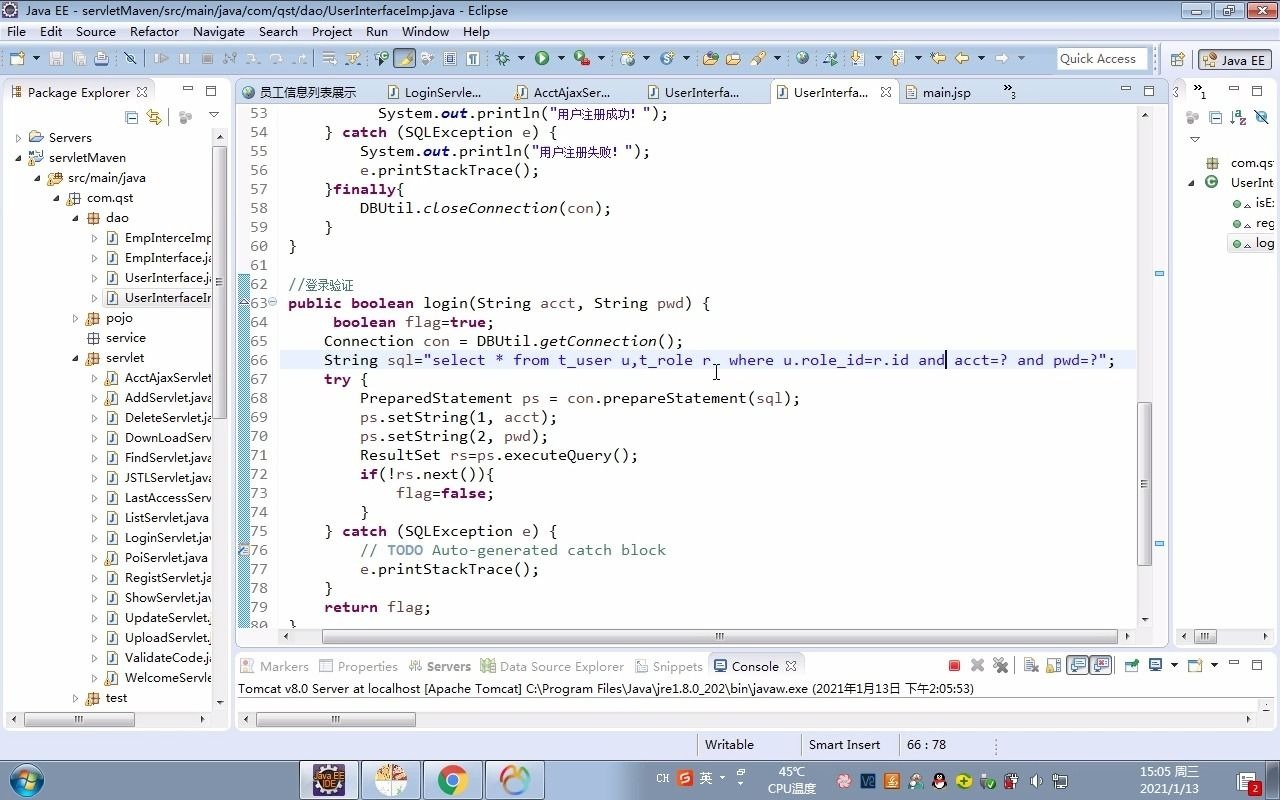Open Google Chrome from the taskbar
The image size is (1280, 800).
453,780
